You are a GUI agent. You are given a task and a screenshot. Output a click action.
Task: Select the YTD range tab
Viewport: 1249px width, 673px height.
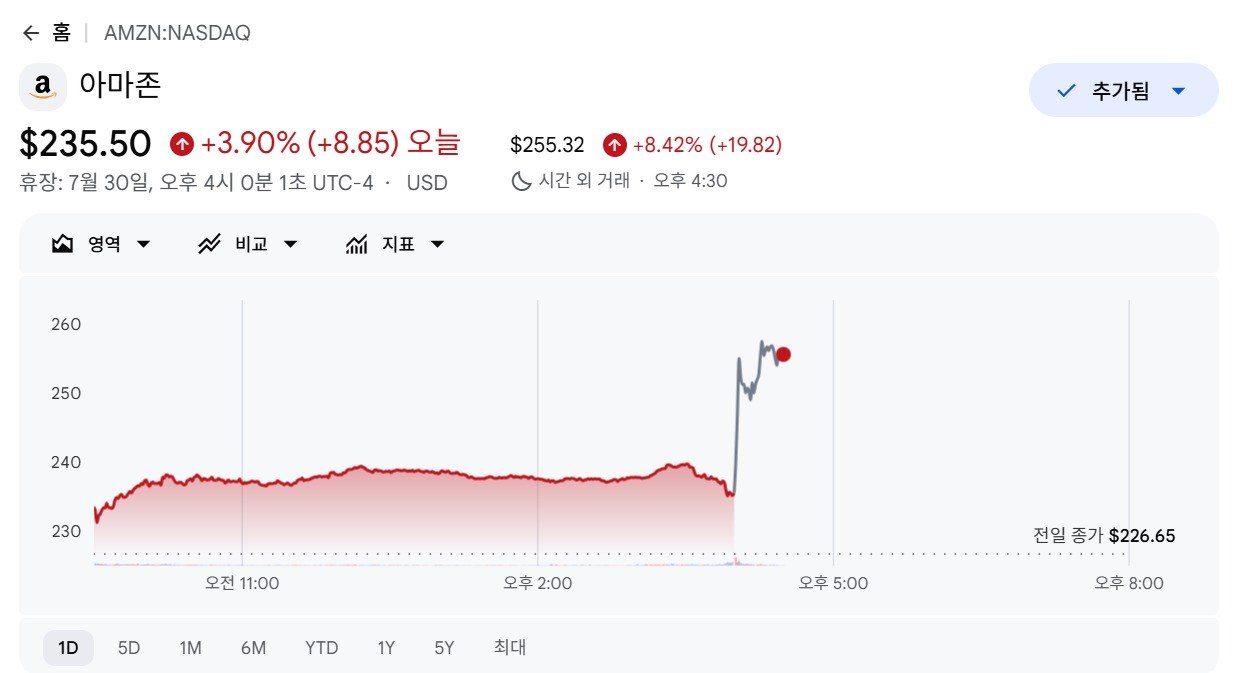pos(322,648)
